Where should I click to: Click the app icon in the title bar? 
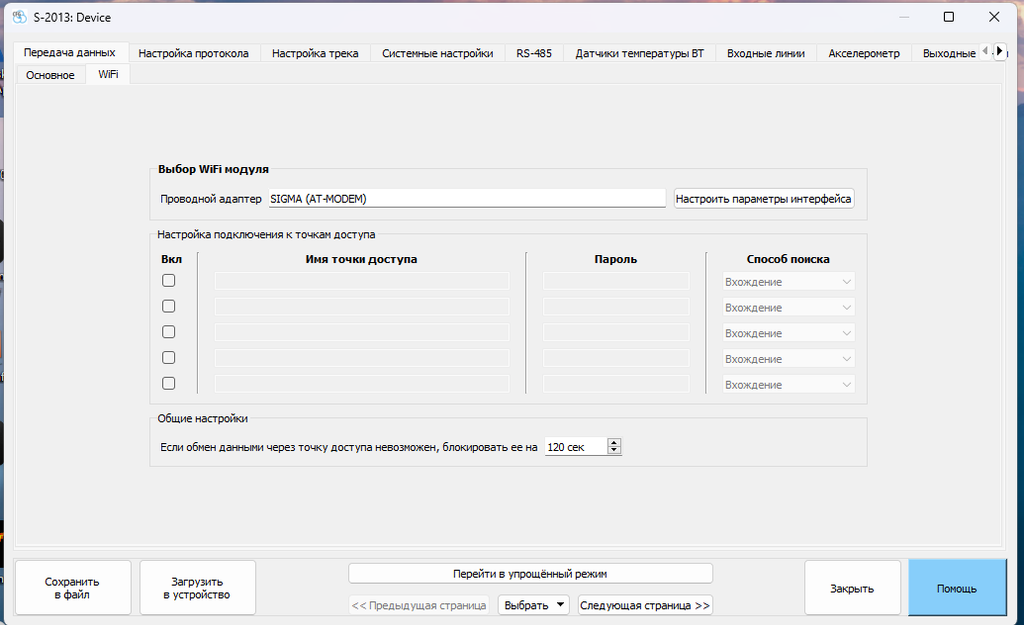click(20, 18)
